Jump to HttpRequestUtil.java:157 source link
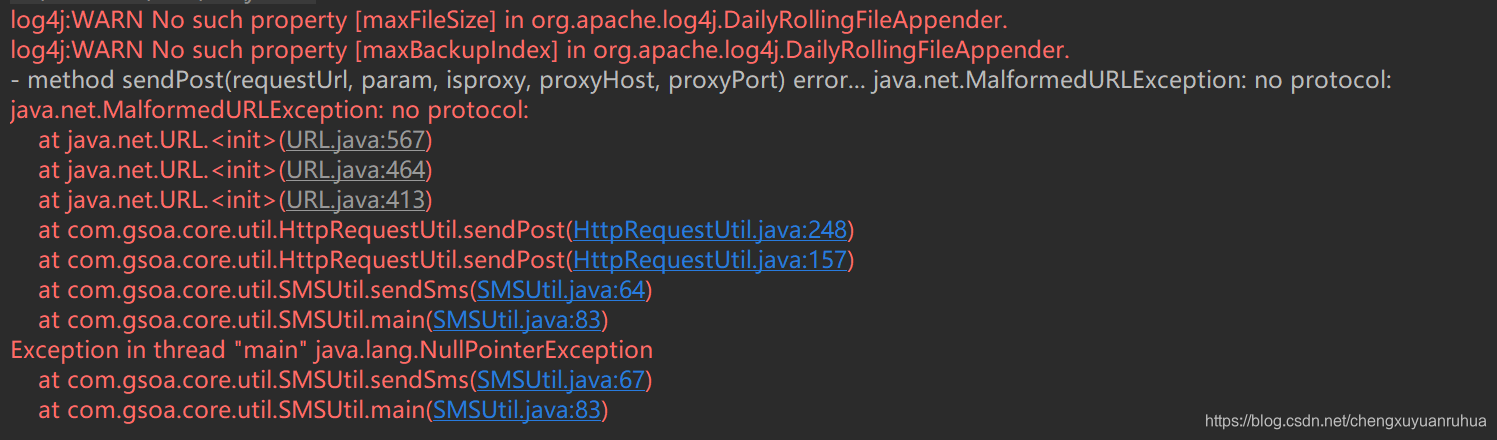The image size is (1497, 440). coord(710,260)
